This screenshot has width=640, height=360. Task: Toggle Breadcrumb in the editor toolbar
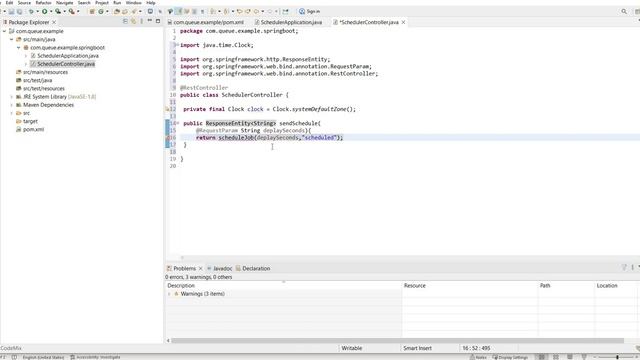coord(170,11)
